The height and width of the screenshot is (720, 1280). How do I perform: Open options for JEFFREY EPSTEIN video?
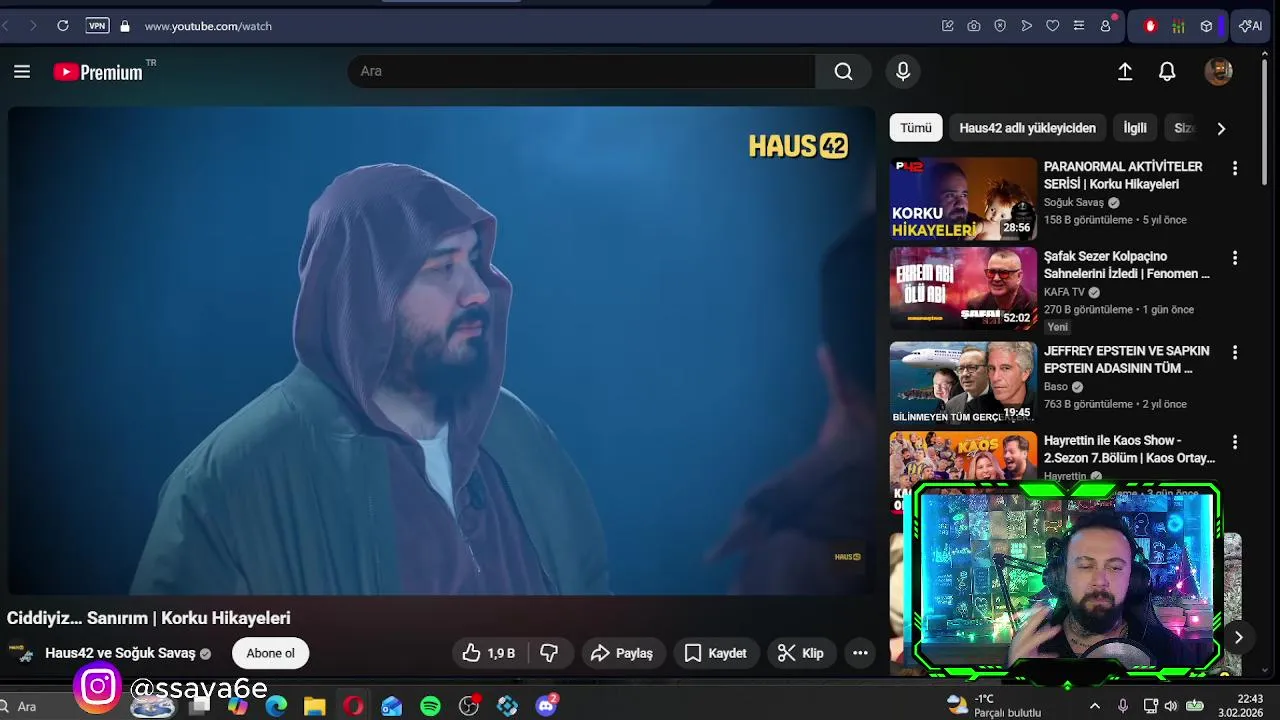coord(1235,352)
